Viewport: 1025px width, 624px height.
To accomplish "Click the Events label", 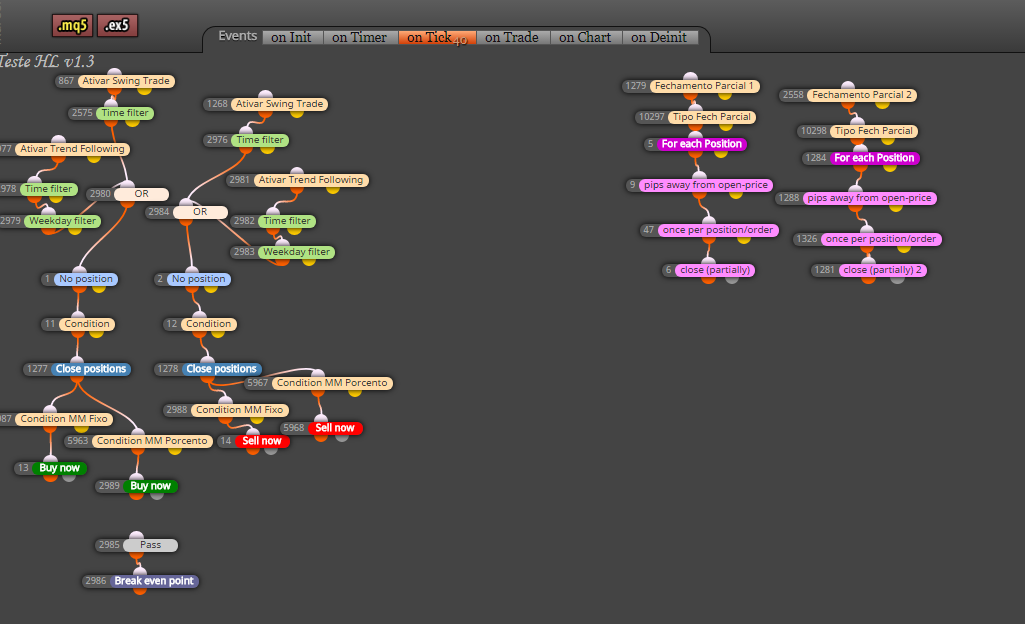I will [x=237, y=36].
